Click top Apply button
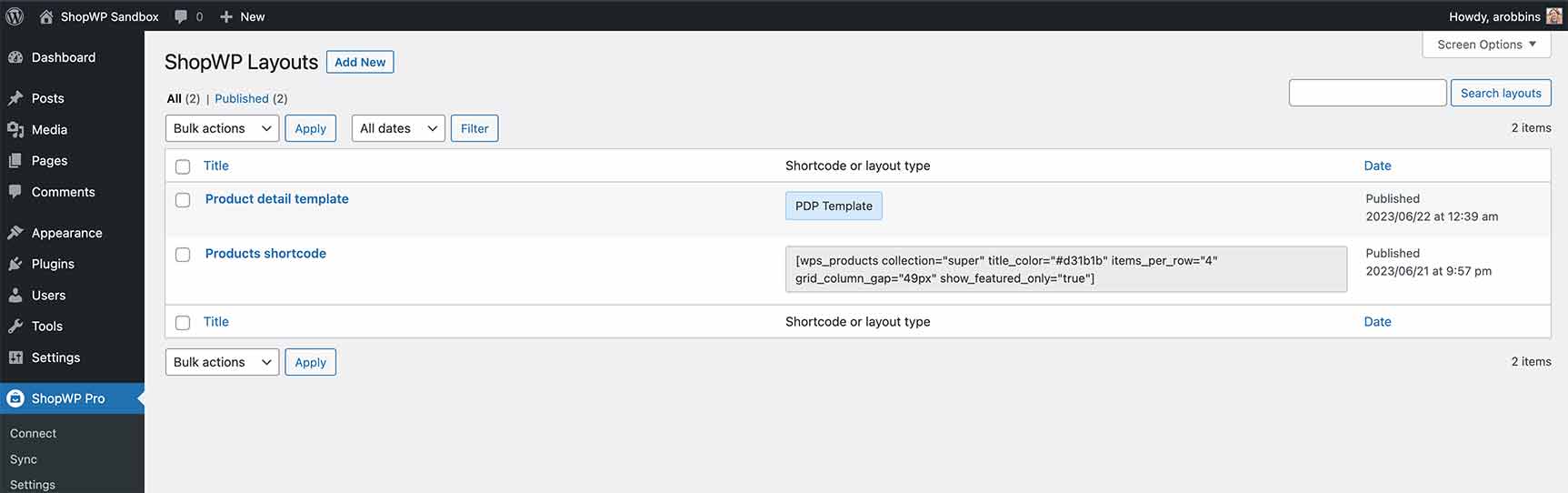The height and width of the screenshot is (493, 1568). pyautogui.click(x=310, y=128)
